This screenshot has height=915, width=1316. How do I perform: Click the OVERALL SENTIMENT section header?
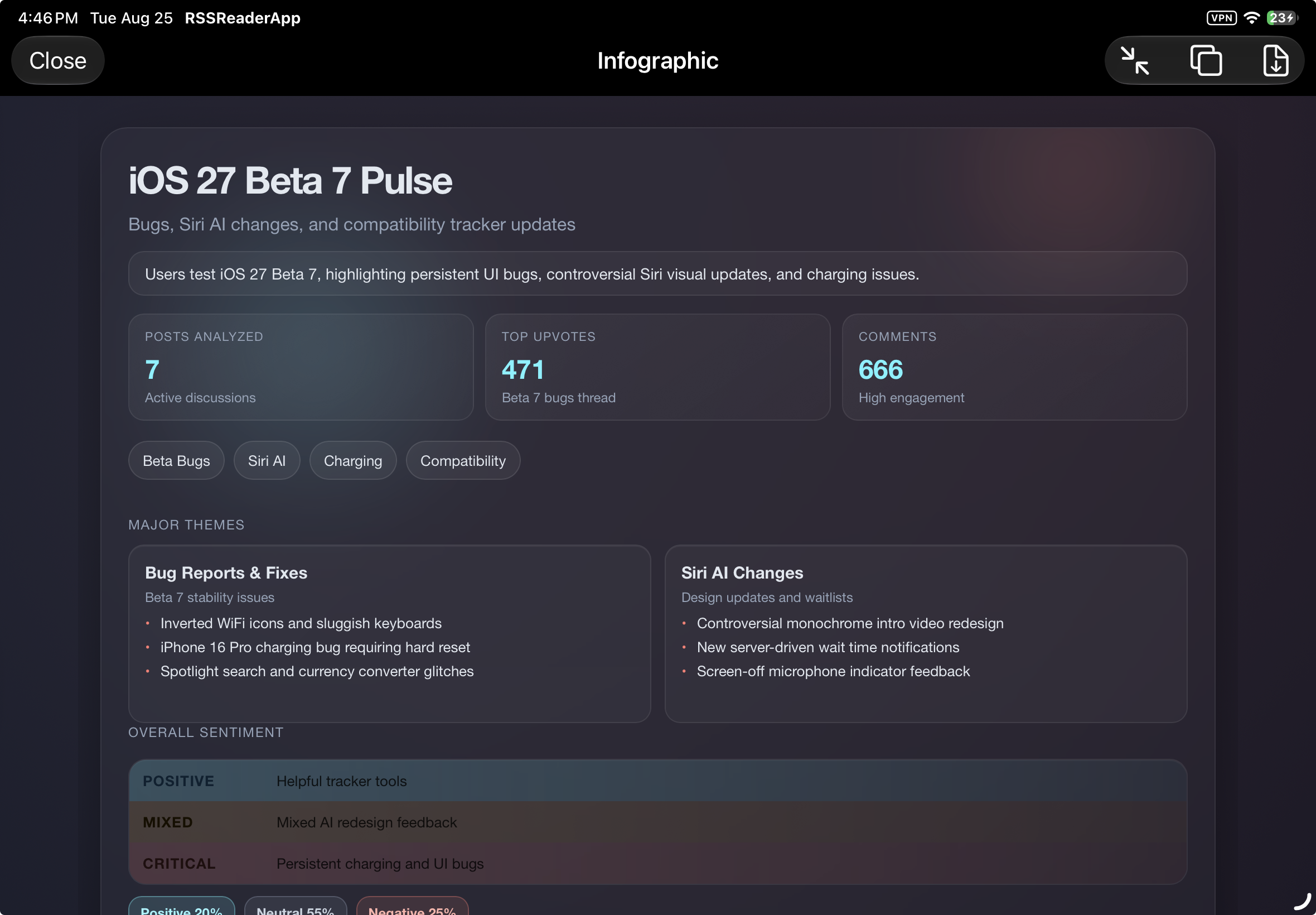coord(206,732)
